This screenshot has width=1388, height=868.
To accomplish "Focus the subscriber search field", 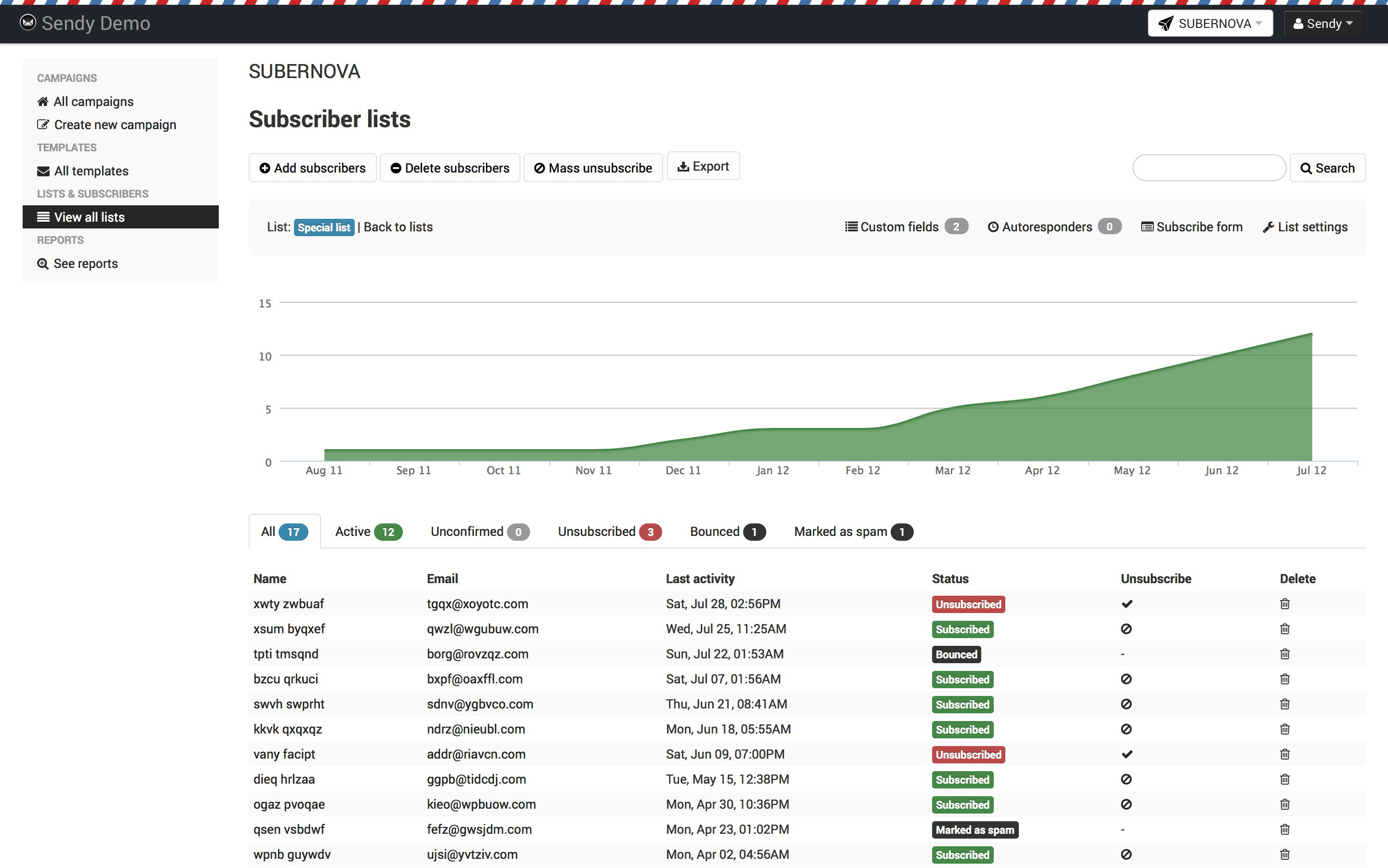I will 1209,168.
